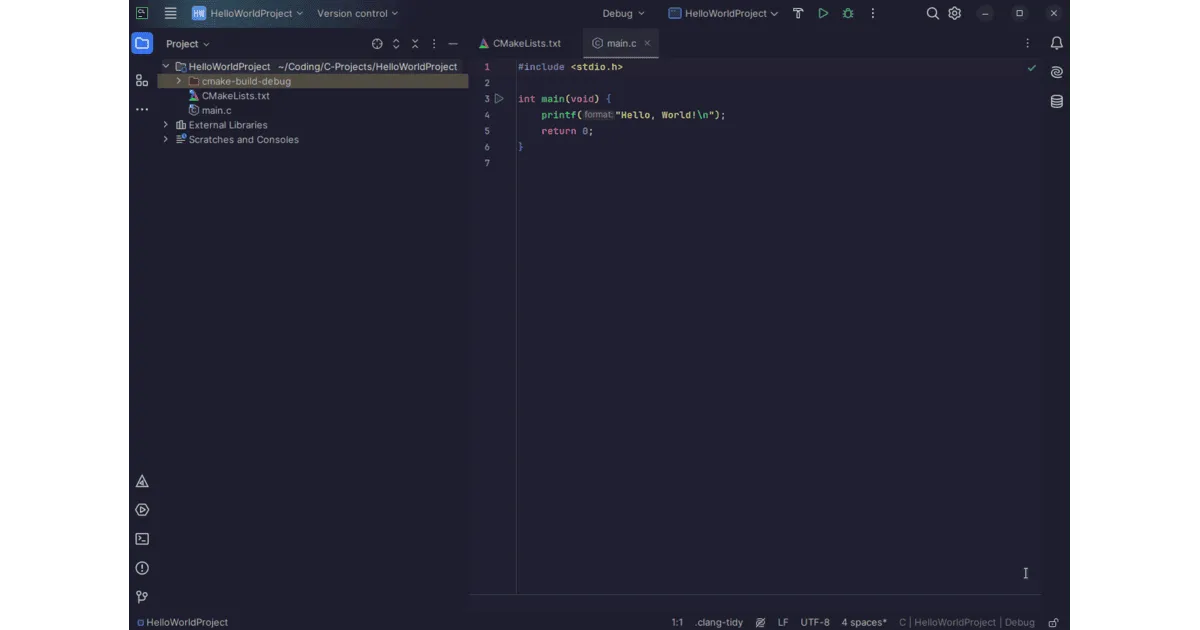The height and width of the screenshot is (630, 1200).
Task: Open Settings via the gear icon
Action: point(954,13)
